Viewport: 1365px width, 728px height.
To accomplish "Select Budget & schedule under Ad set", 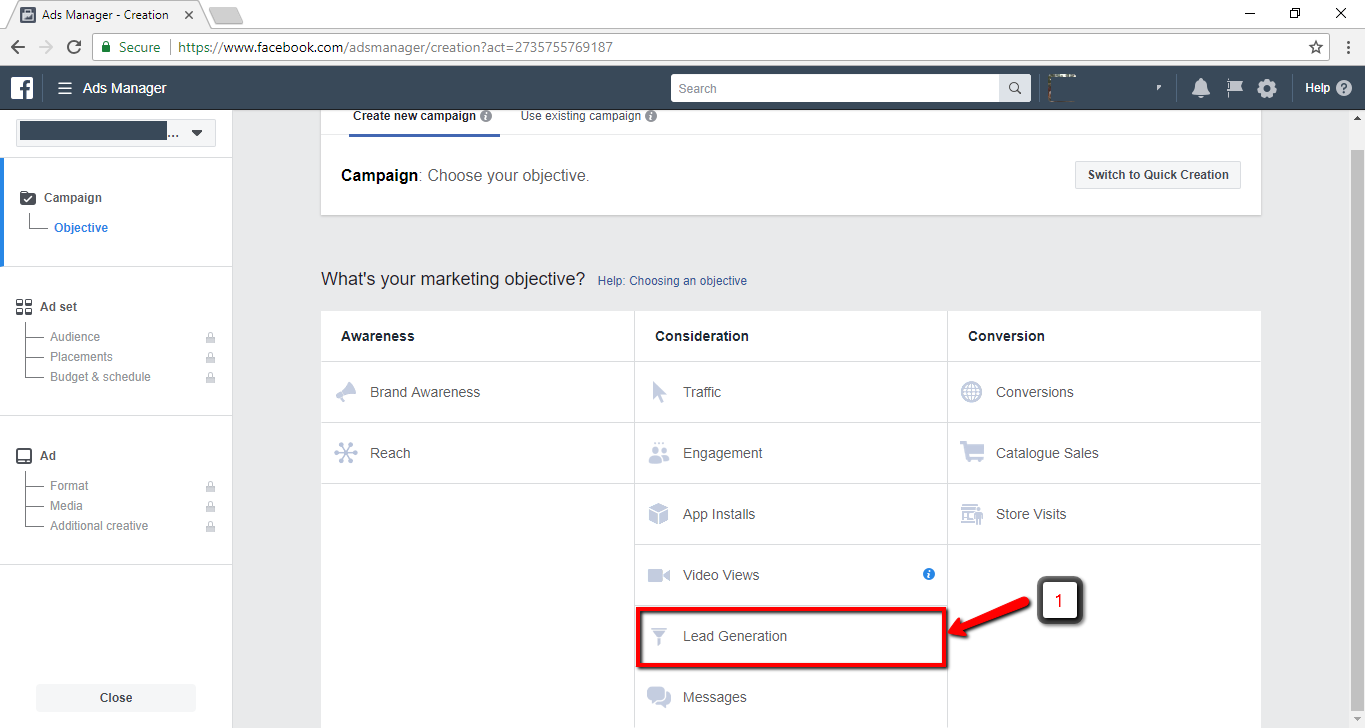I will (x=100, y=377).
